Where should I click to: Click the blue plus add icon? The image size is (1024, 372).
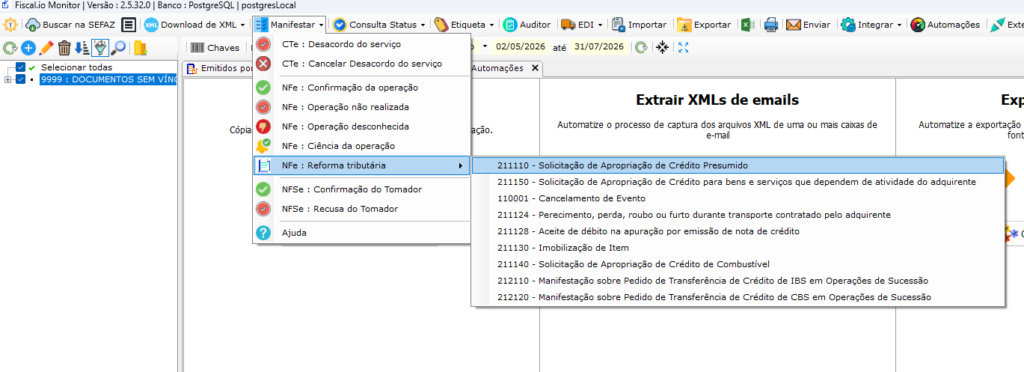[28, 48]
